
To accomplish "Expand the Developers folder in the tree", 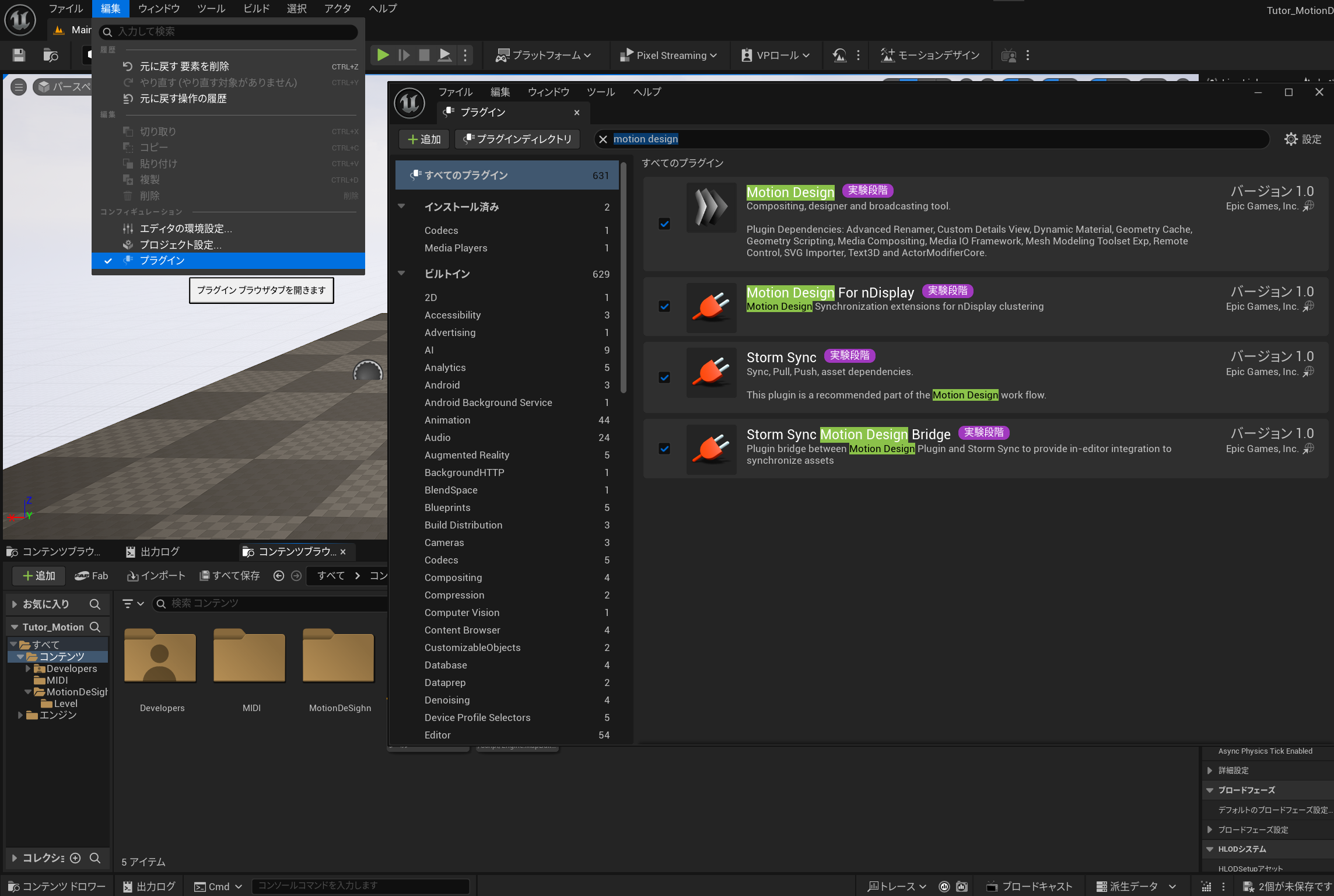I will [27, 668].
